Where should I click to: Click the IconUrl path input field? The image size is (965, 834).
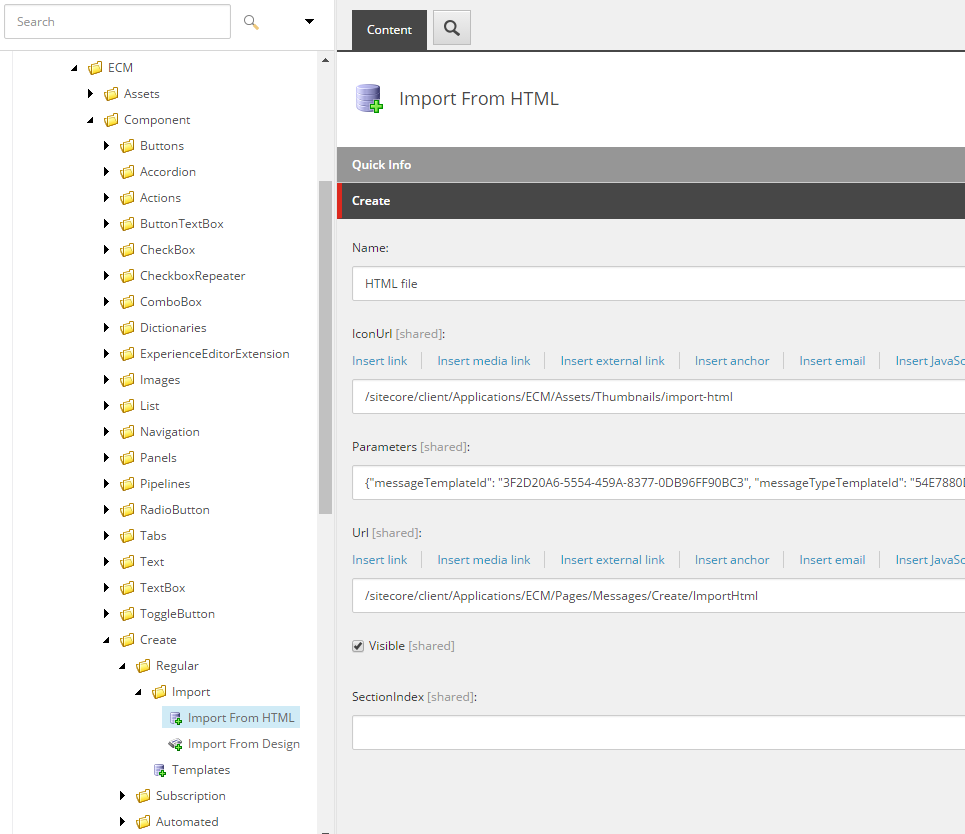(659, 397)
